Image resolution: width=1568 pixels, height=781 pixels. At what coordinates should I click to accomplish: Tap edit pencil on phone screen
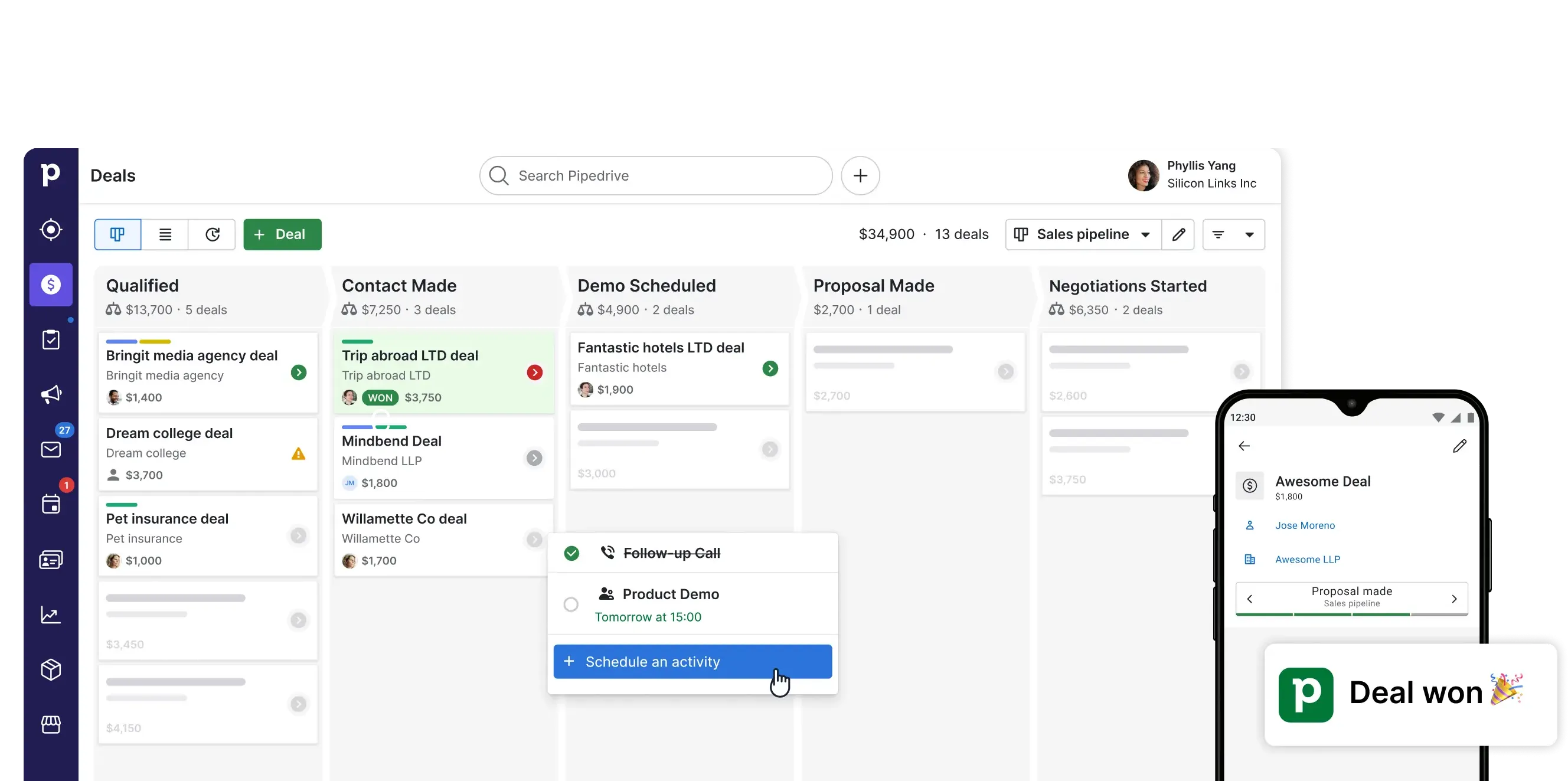[1459, 446]
